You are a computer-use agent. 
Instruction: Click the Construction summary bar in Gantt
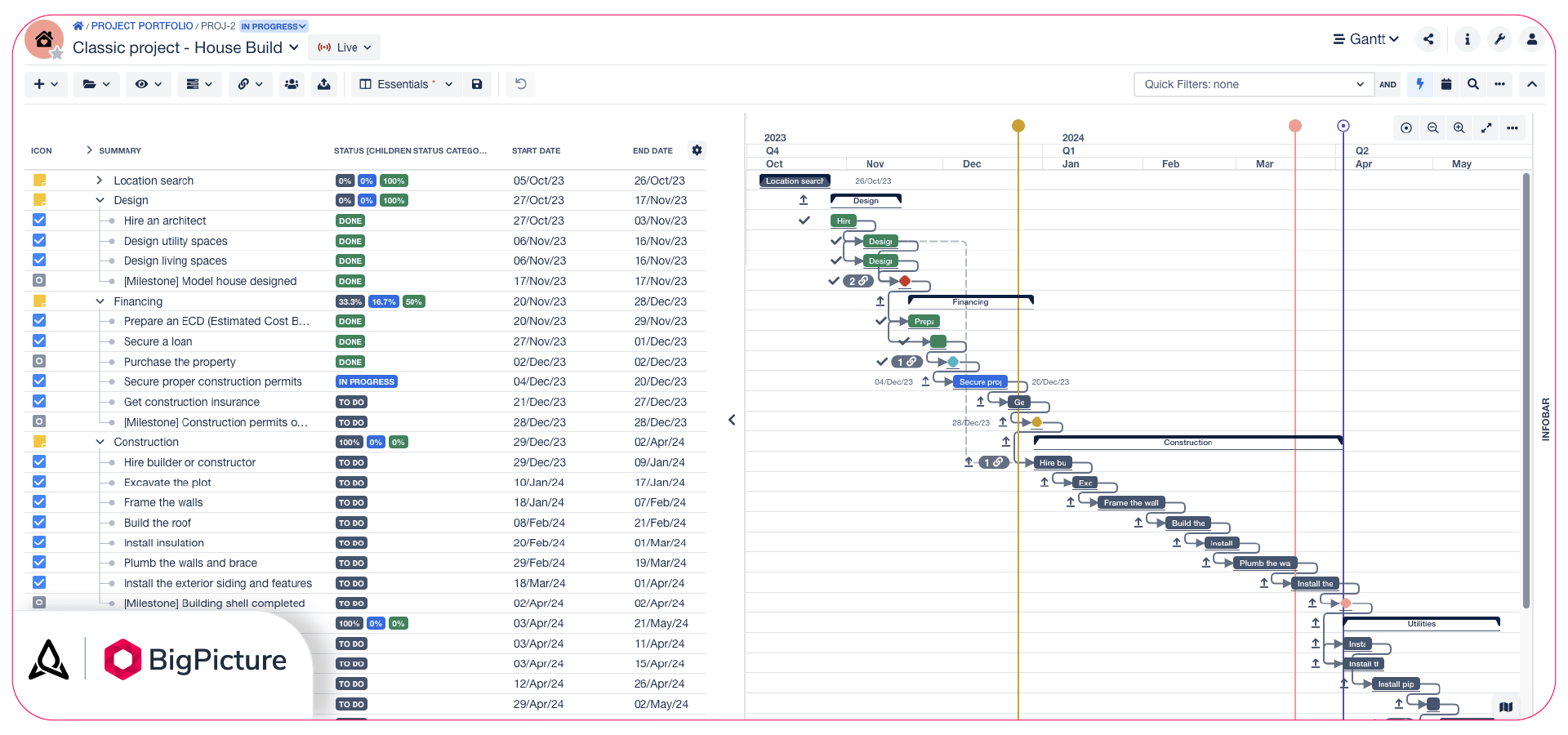pos(1187,441)
